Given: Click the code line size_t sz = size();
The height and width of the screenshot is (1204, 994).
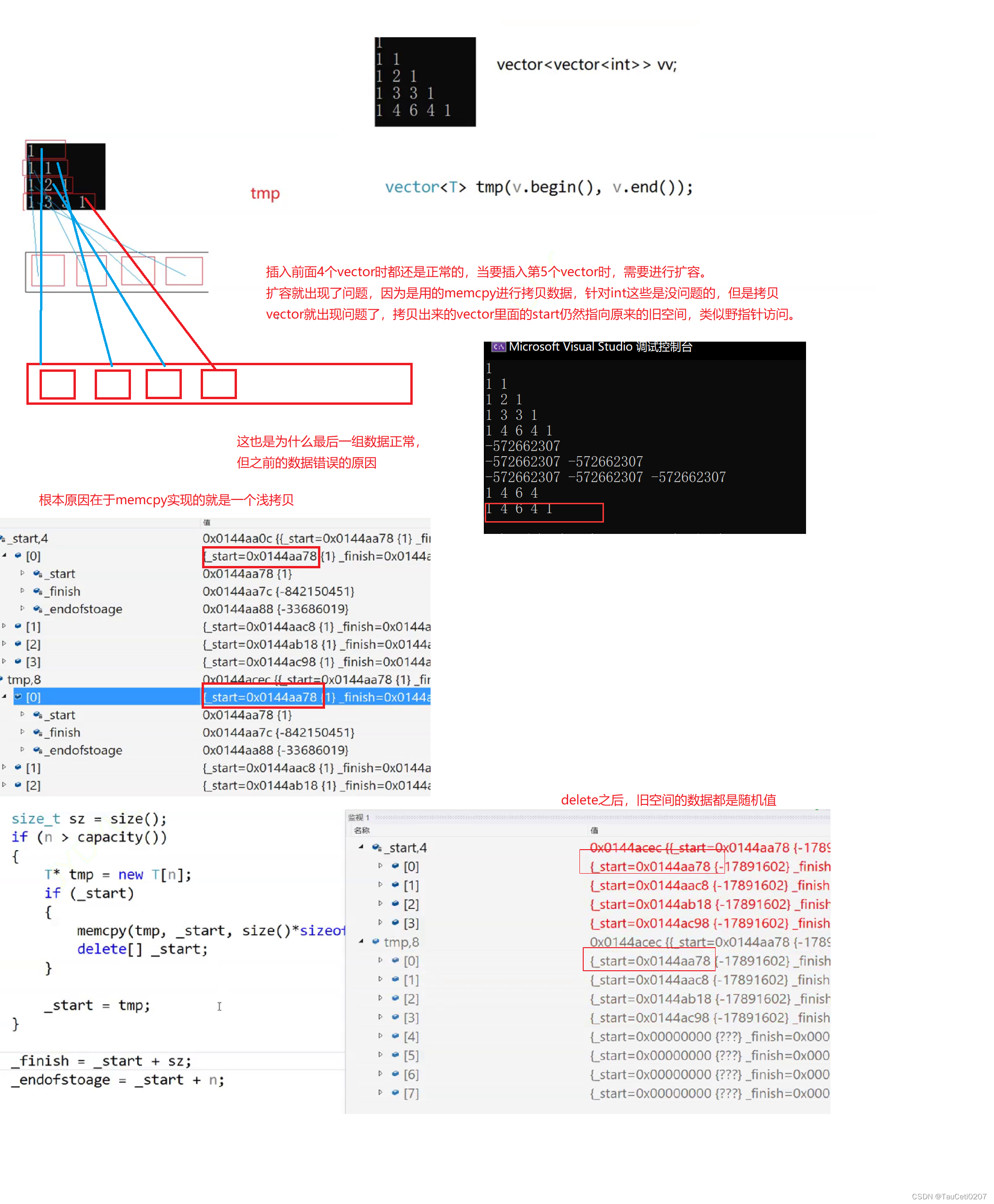Looking at the screenshot, I should pos(90,819).
